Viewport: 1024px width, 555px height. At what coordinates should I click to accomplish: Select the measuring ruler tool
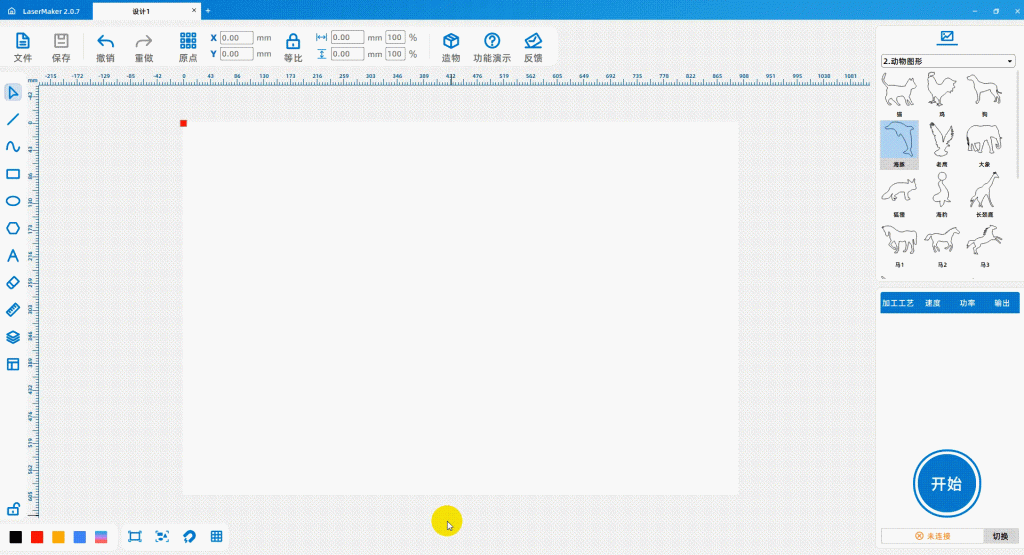13,310
